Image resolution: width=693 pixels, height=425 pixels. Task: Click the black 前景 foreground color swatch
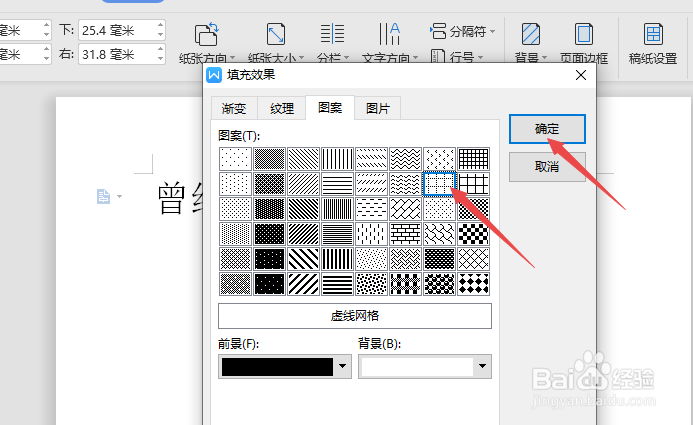pyautogui.click(x=277, y=367)
